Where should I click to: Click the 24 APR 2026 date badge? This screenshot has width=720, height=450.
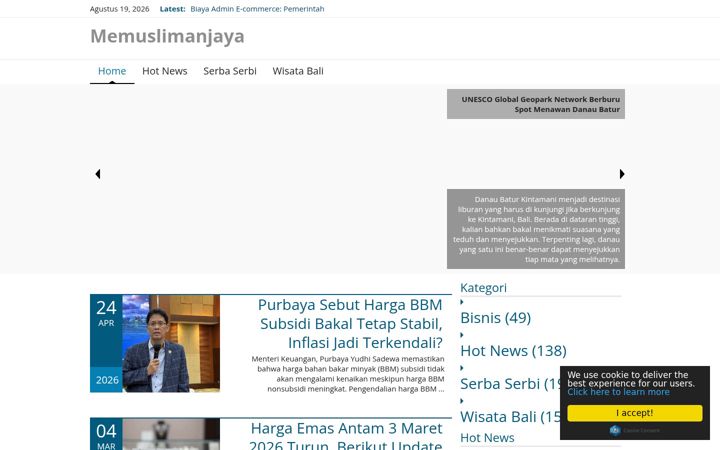pyautogui.click(x=106, y=343)
